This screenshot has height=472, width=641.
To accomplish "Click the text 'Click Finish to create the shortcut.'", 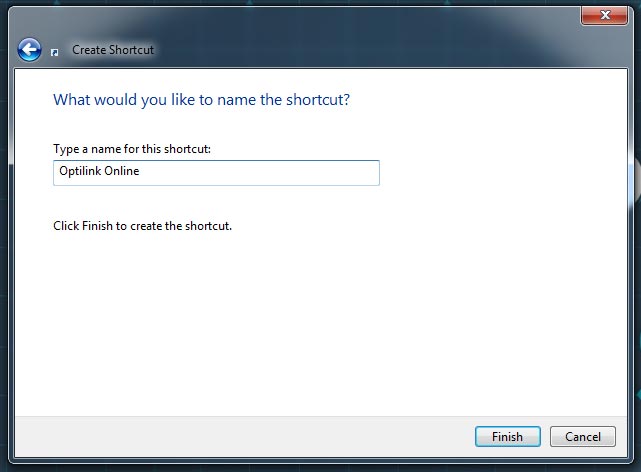I will coord(142,226).
